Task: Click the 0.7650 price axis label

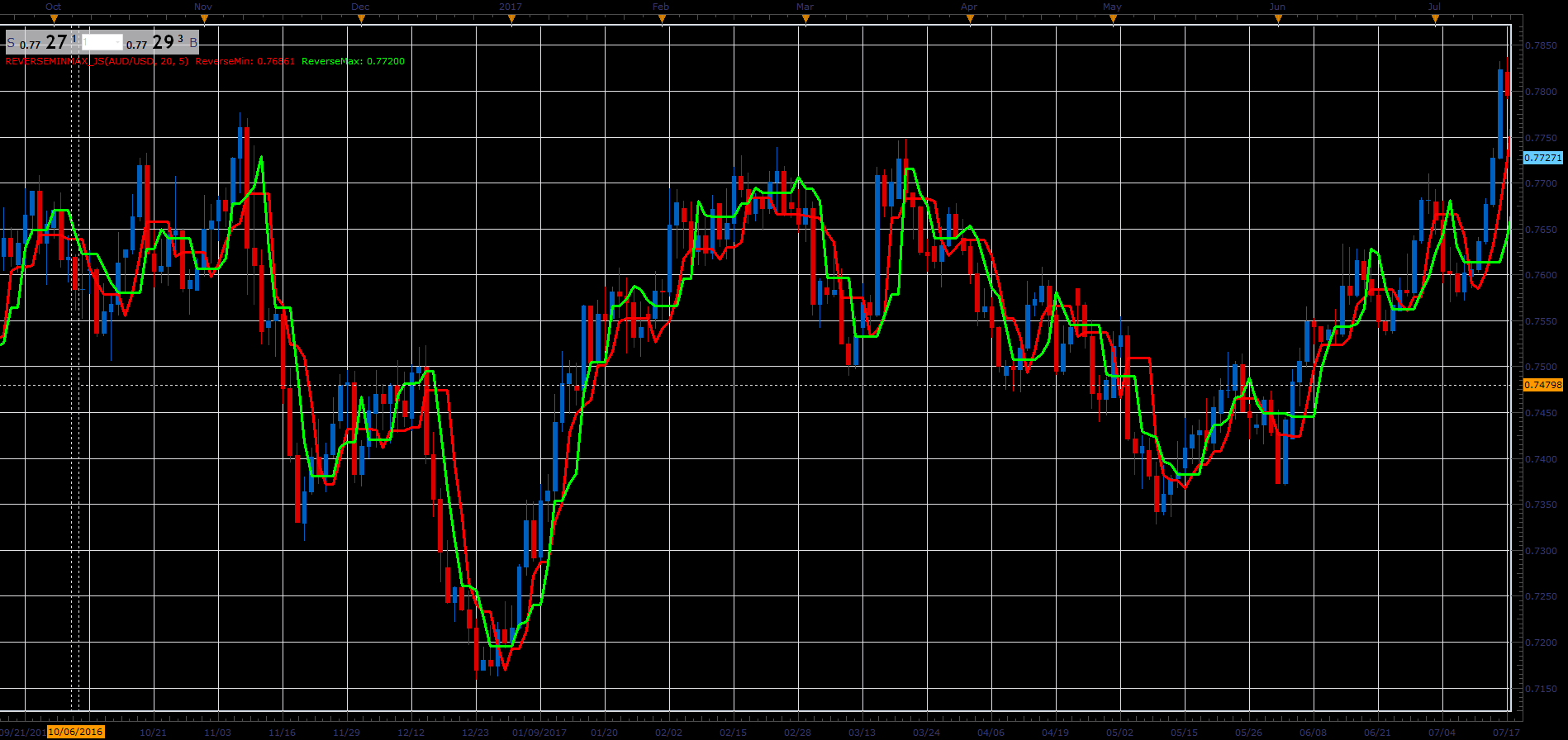Action: coord(1542,230)
